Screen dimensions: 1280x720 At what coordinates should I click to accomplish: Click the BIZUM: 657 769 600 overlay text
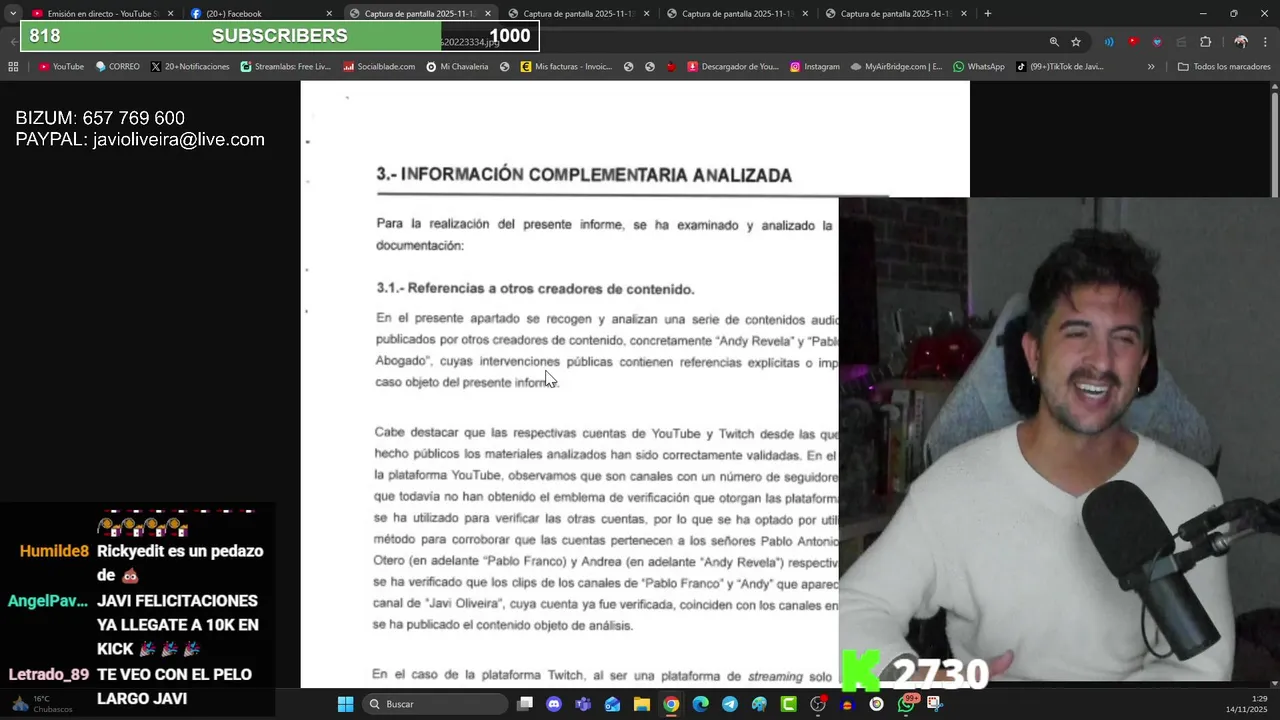tap(100, 118)
